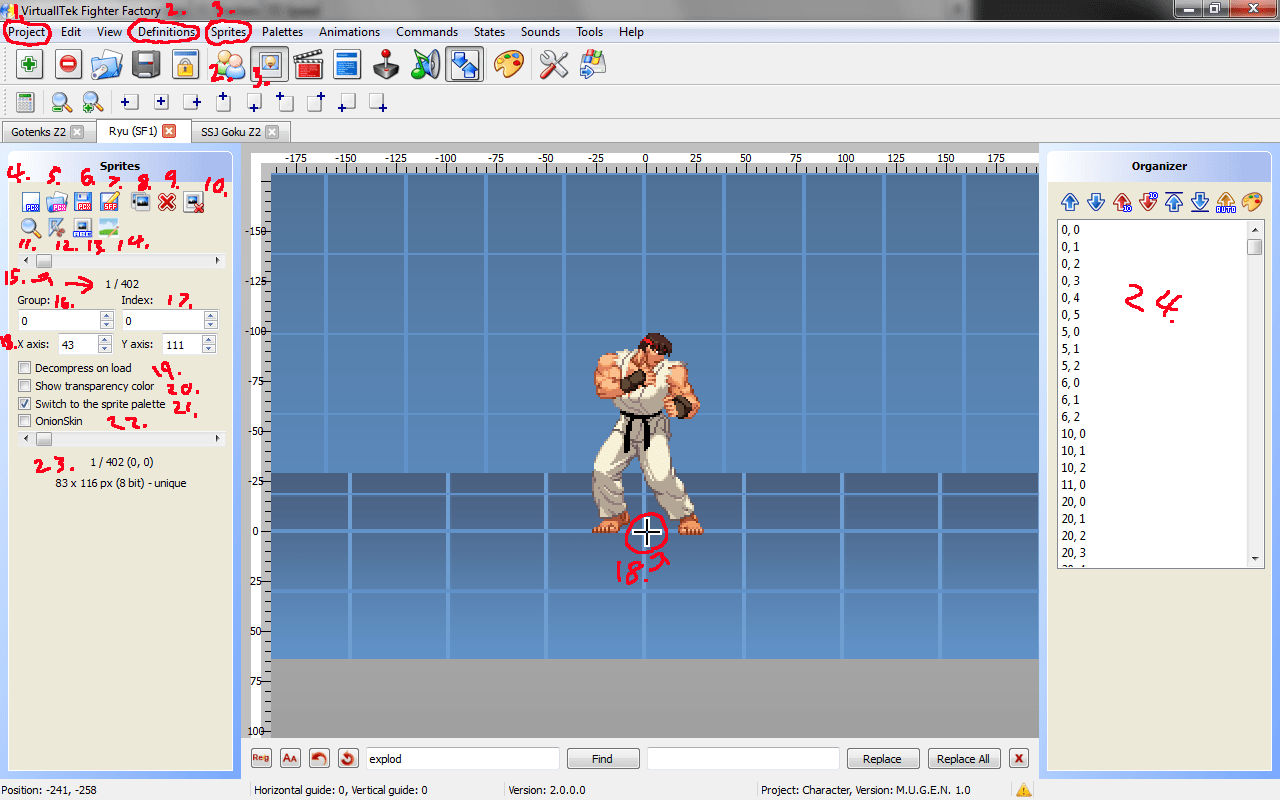Zoom out with the minus magnifier icon
The image size is (1280, 800).
pos(61,102)
